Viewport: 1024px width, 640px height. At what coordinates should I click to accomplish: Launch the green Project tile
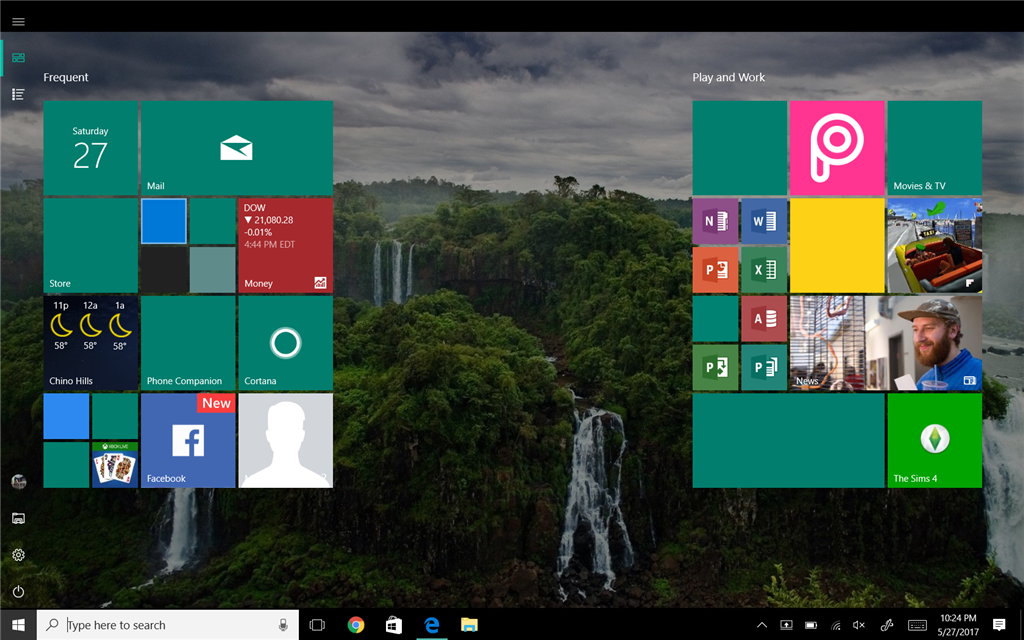pyautogui.click(x=716, y=368)
